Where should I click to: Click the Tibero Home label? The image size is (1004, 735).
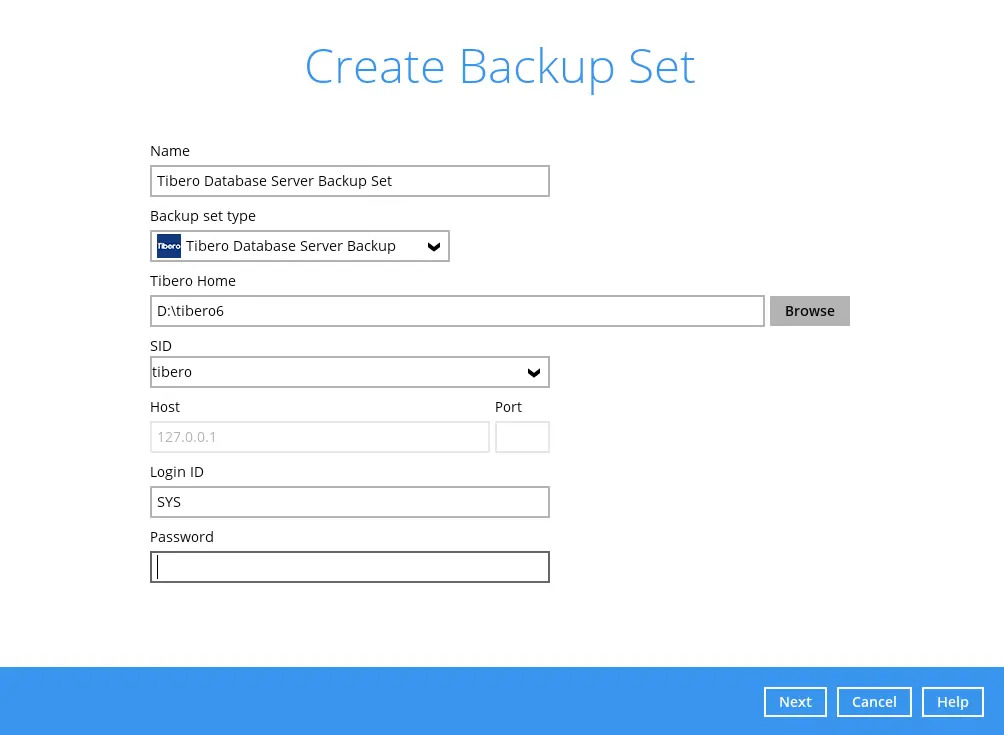(193, 281)
